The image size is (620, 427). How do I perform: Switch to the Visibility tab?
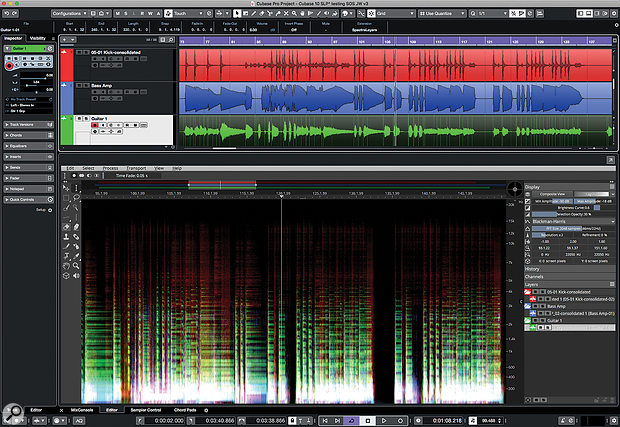(38, 38)
